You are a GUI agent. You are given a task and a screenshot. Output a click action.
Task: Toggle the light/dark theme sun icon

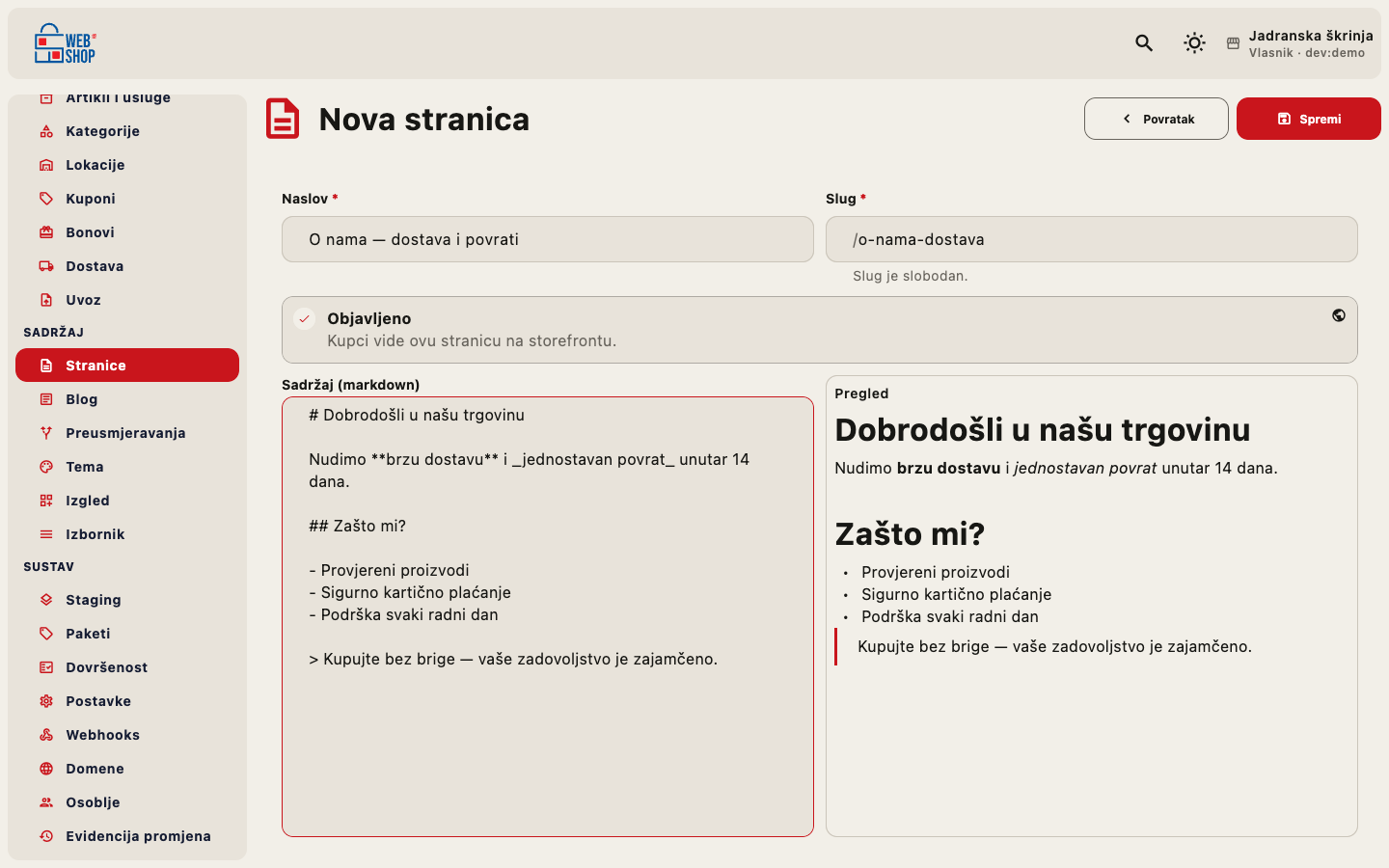point(1194,42)
